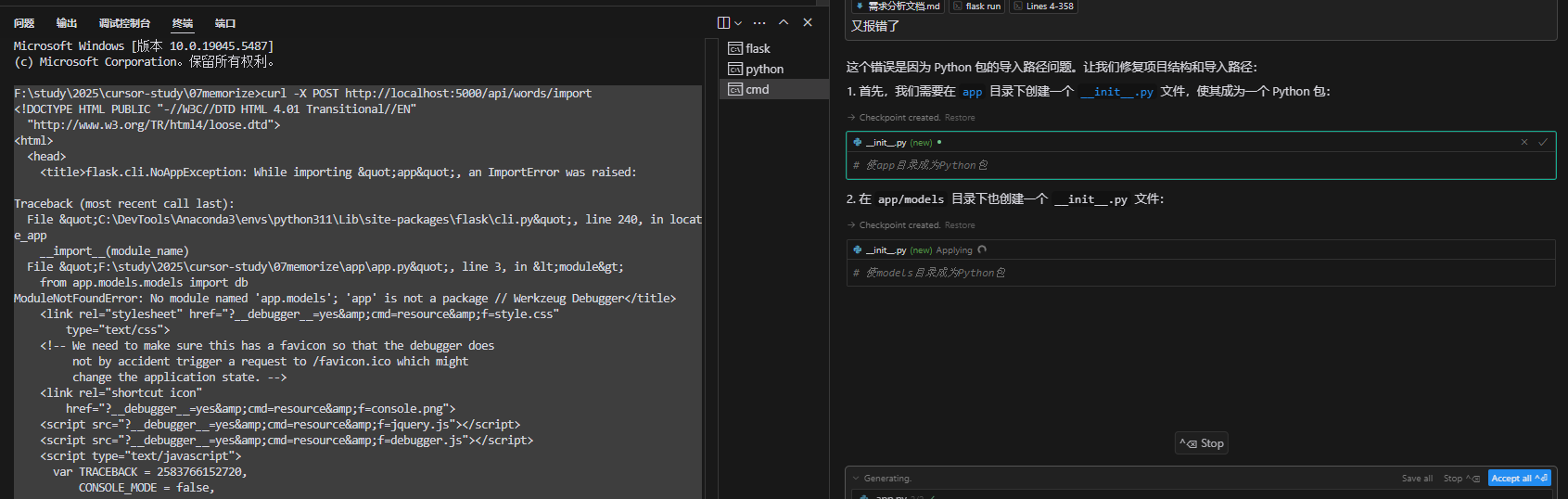Reject the first __init__.py change with X
Screen dimensions: 1568x499
[1524, 142]
